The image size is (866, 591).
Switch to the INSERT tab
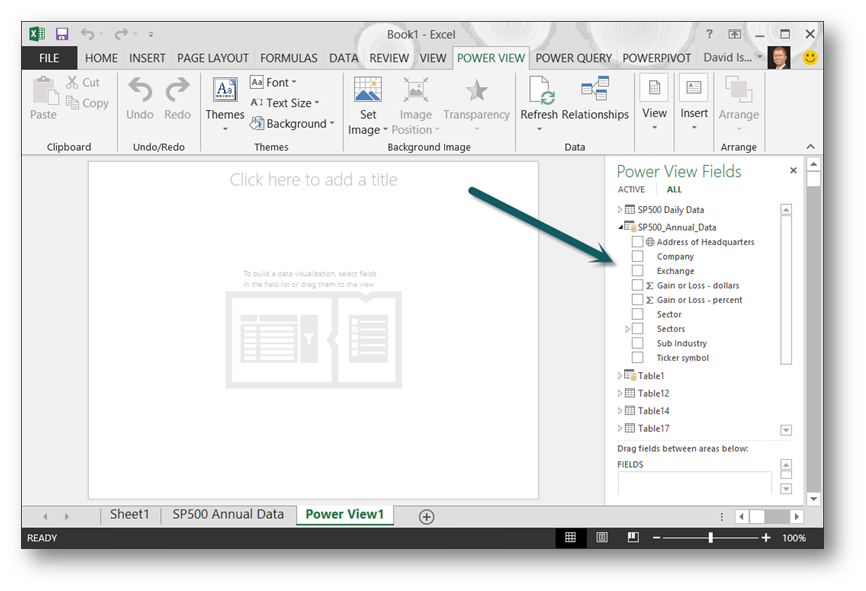click(147, 58)
